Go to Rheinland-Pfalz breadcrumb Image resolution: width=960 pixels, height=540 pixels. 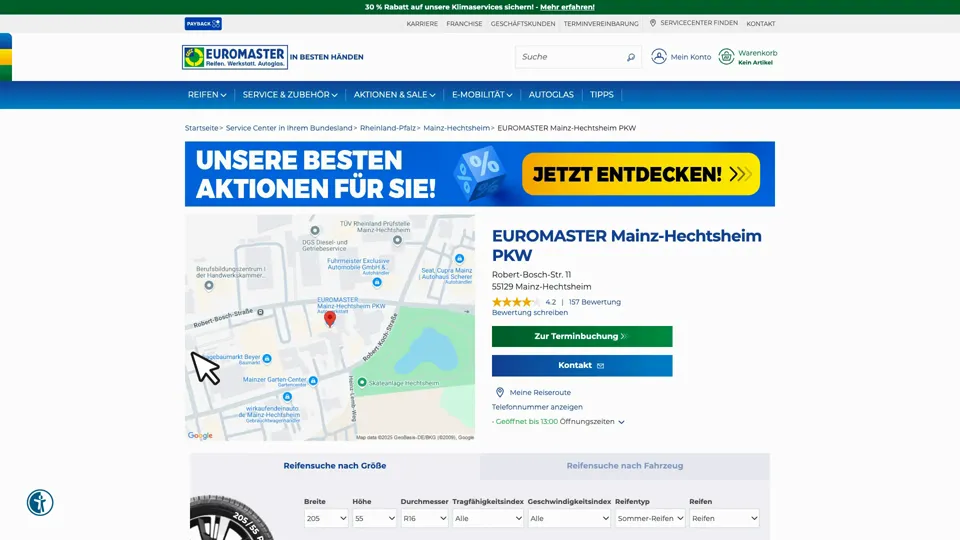coord(388,128)
